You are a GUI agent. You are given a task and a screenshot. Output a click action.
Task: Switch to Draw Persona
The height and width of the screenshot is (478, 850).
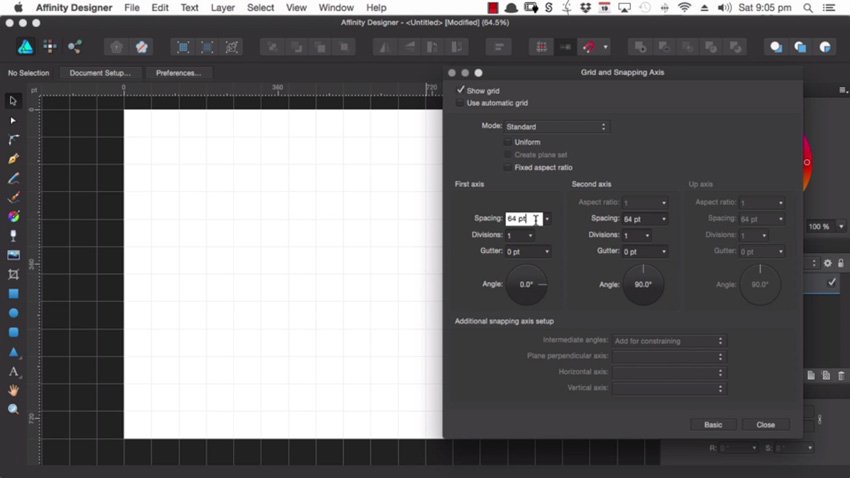click(25, 47)
